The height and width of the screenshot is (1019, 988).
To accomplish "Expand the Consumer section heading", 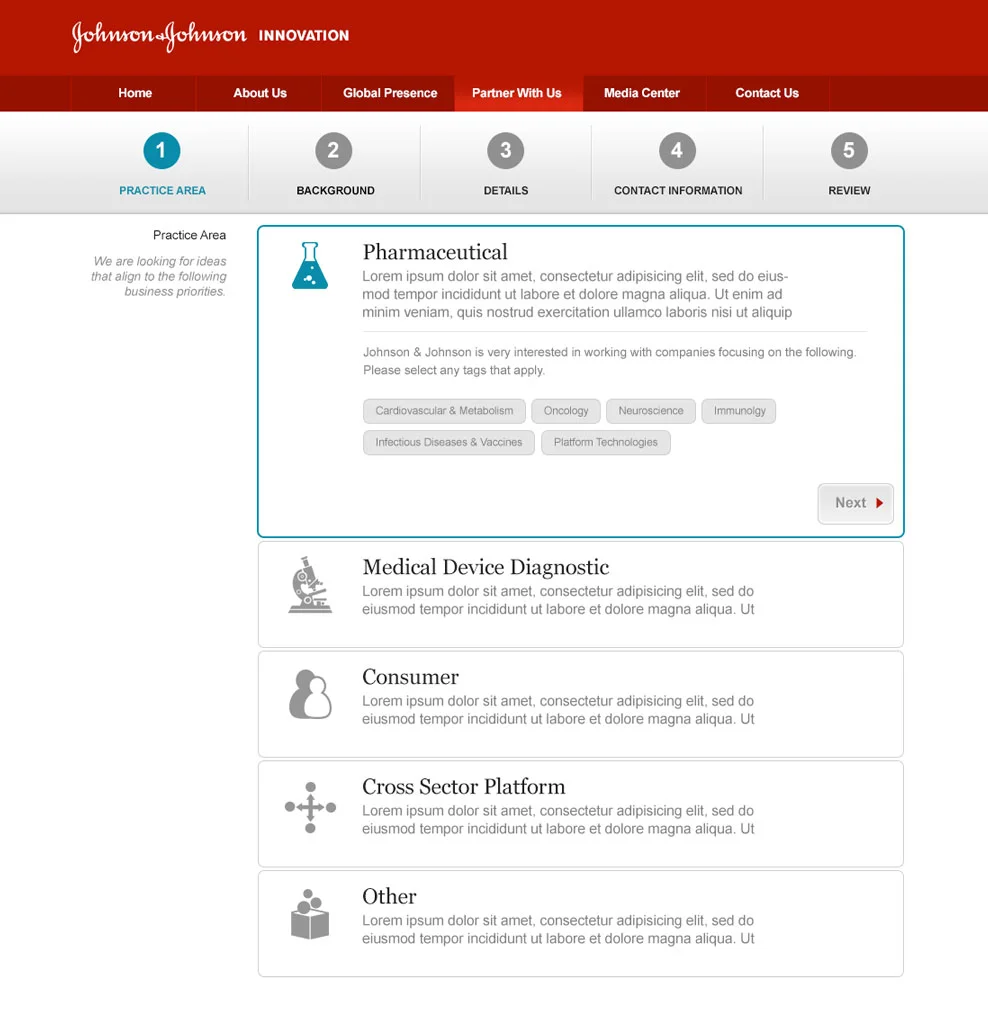I will (x=410, y=677).
